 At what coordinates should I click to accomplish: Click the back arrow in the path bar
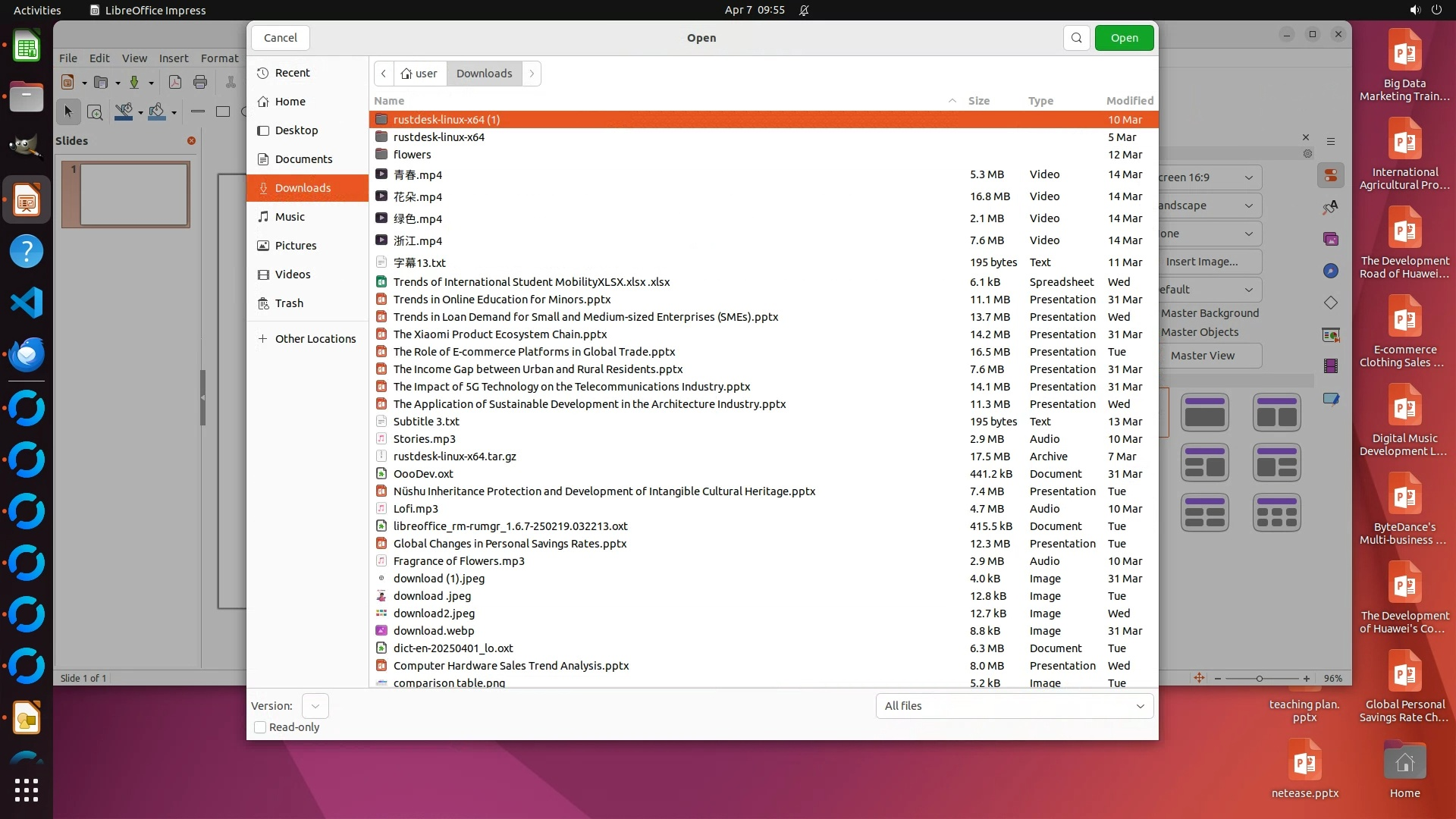click(384, 74)
